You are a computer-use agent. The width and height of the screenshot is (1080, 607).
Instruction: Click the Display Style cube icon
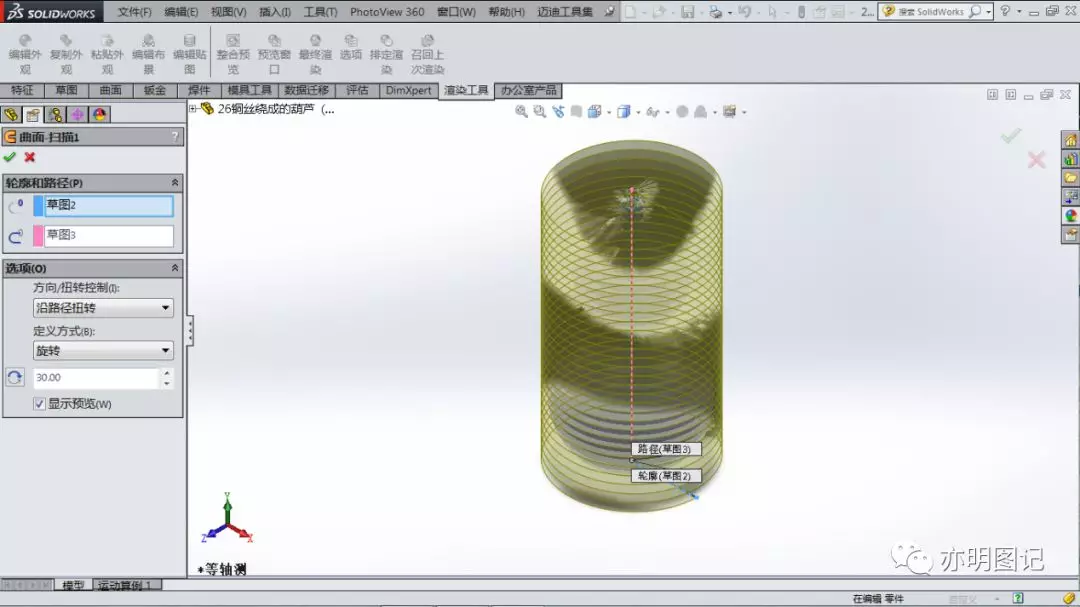623,112
